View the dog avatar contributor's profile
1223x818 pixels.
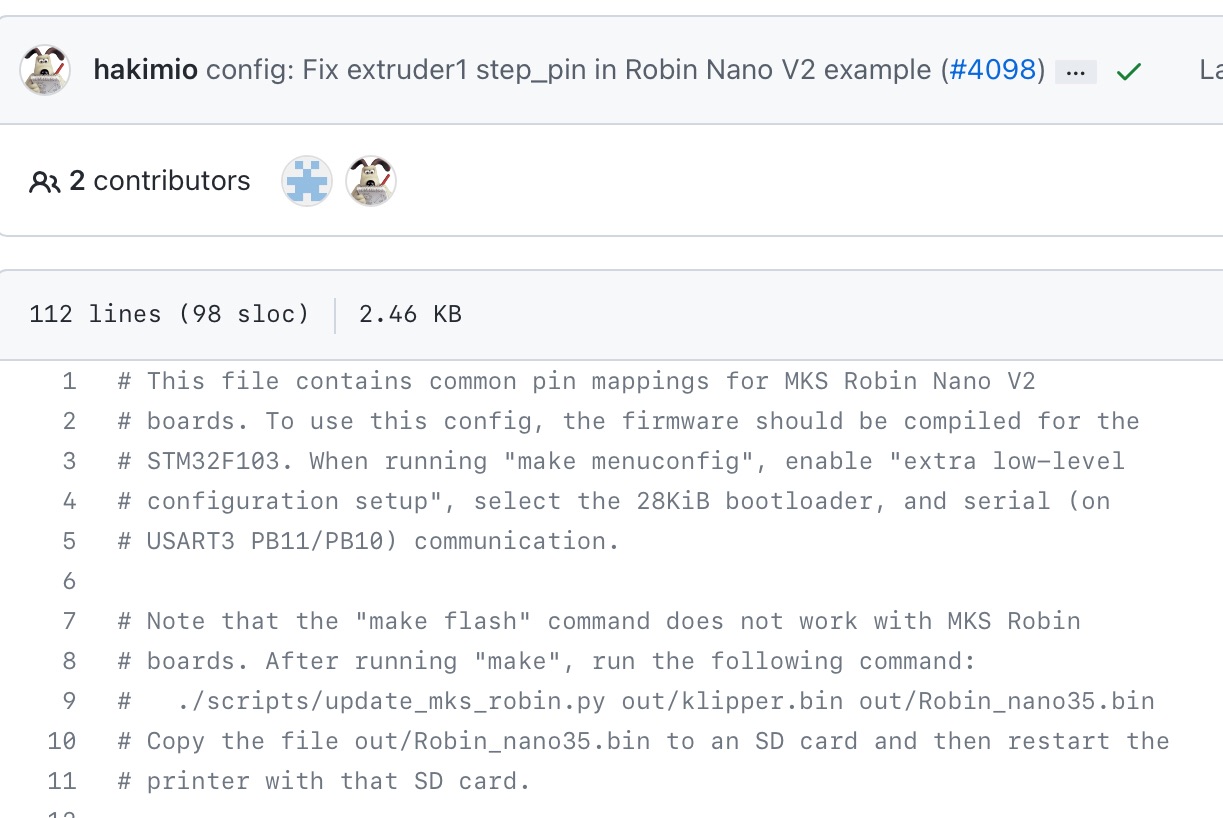(x=371, y=181)
